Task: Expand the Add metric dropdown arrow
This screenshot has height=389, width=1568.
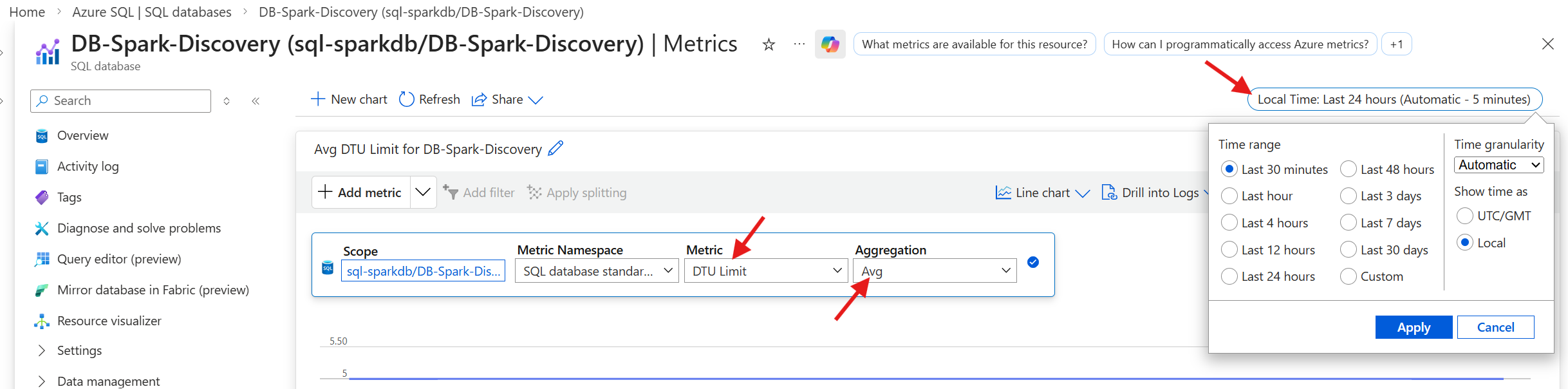Action: point(423,192)
